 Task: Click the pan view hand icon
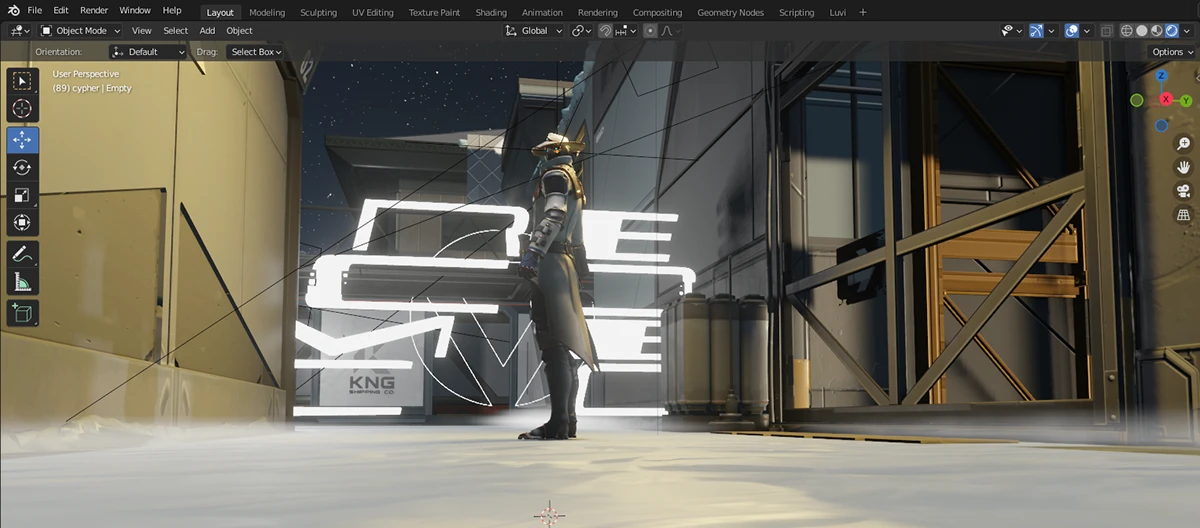[1184, 167]
